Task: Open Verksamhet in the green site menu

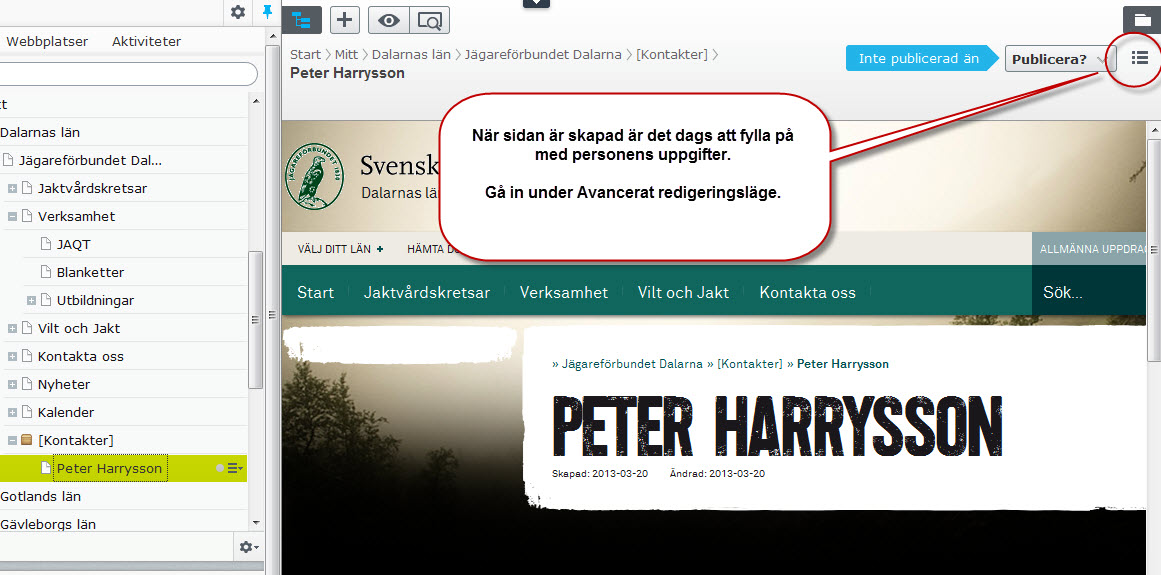Action: click(x=563, y=292)
